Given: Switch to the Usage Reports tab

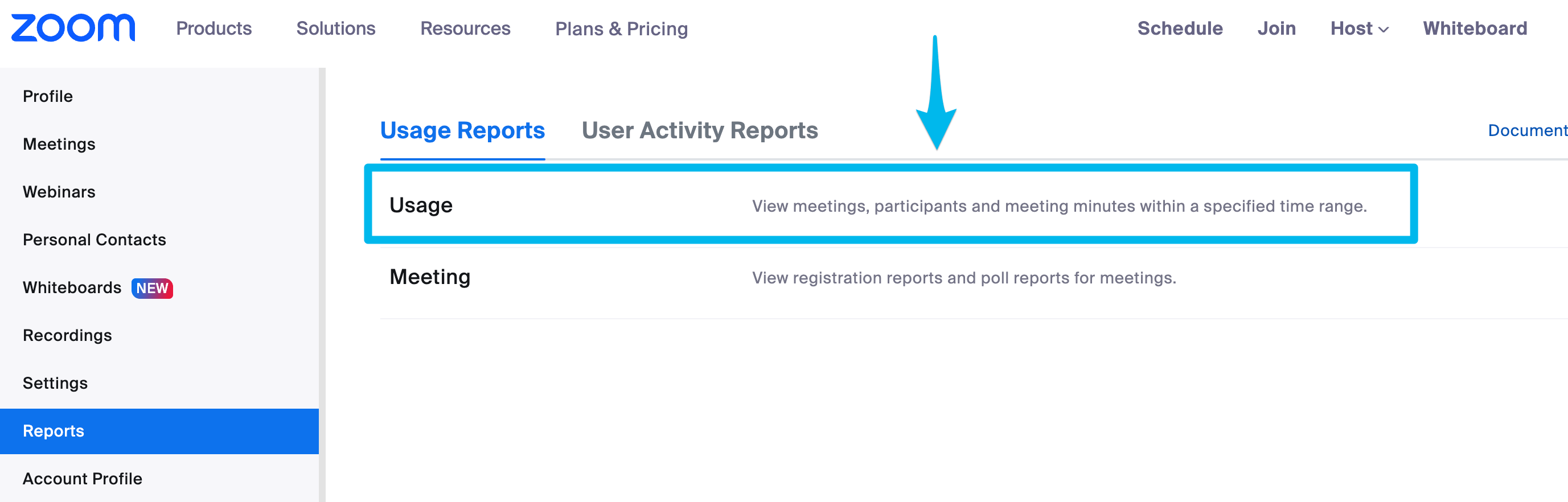Looking at the screenshot, I should [462, 130].
